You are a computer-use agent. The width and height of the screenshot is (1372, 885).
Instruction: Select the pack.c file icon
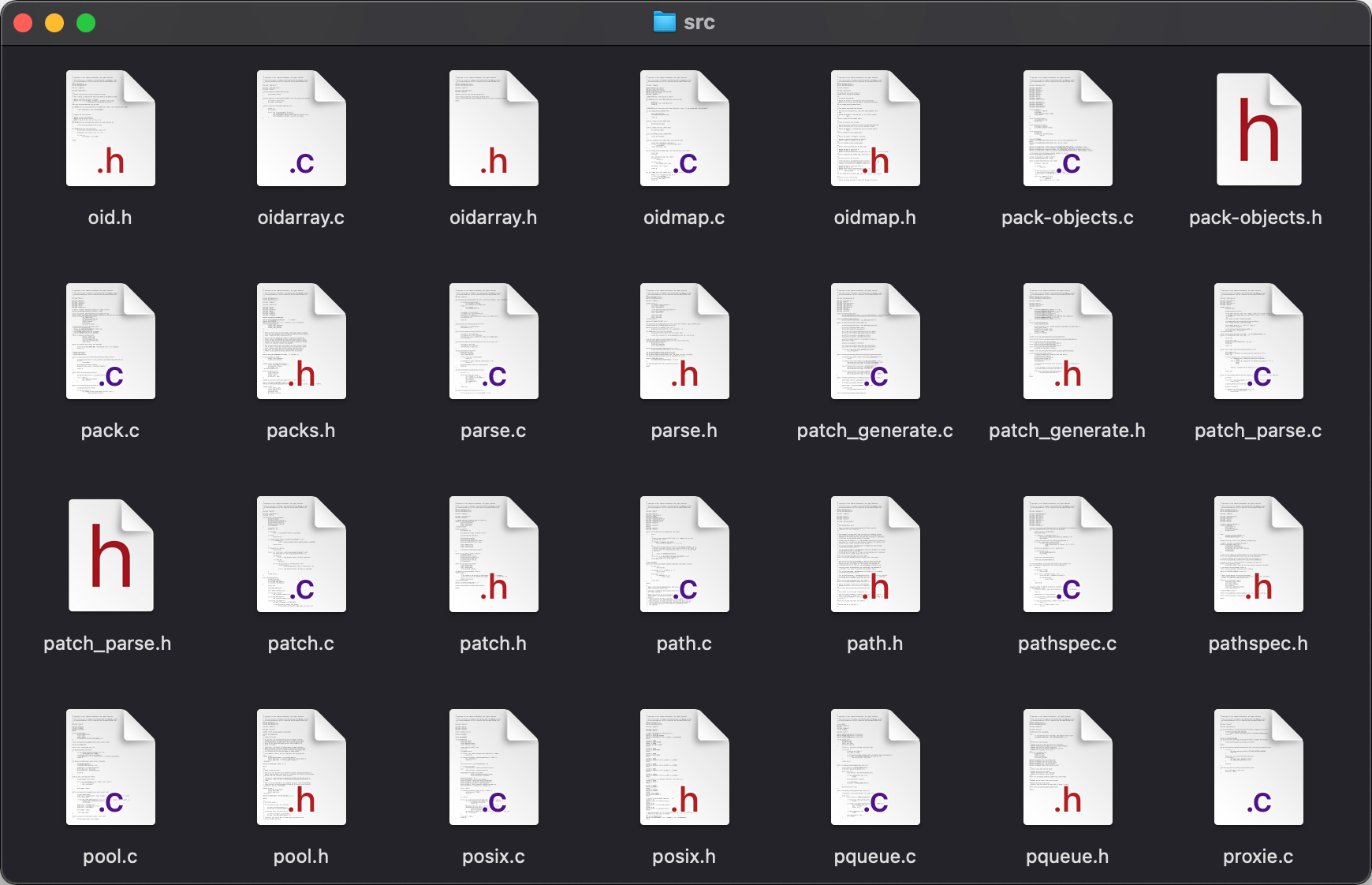coord(110,342)
